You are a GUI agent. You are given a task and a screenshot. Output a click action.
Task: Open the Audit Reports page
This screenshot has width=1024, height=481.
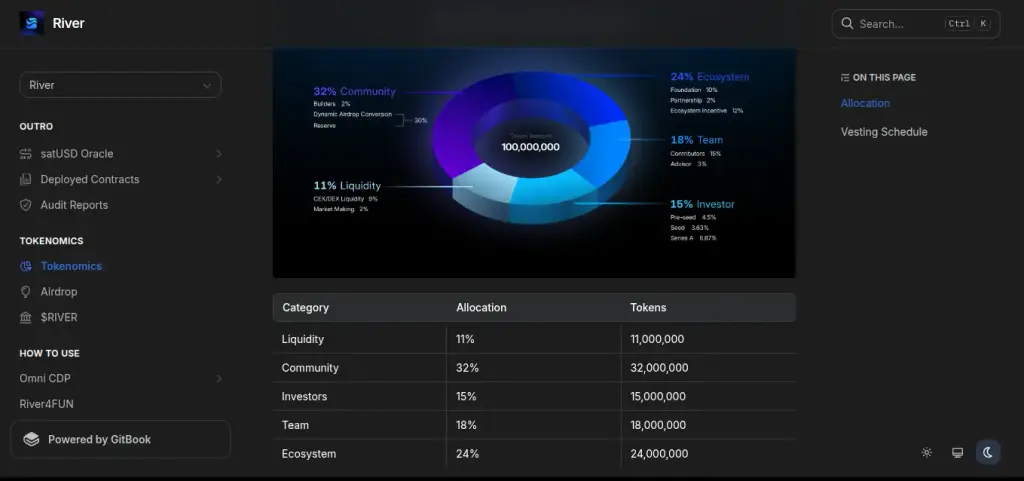coord(74,205)
